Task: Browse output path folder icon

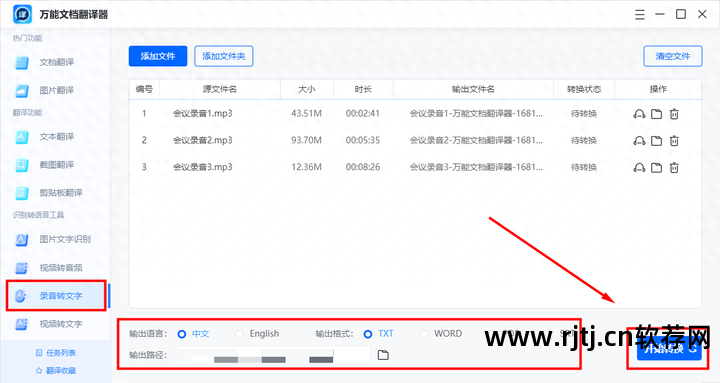Action: click(x=383, y=355)
